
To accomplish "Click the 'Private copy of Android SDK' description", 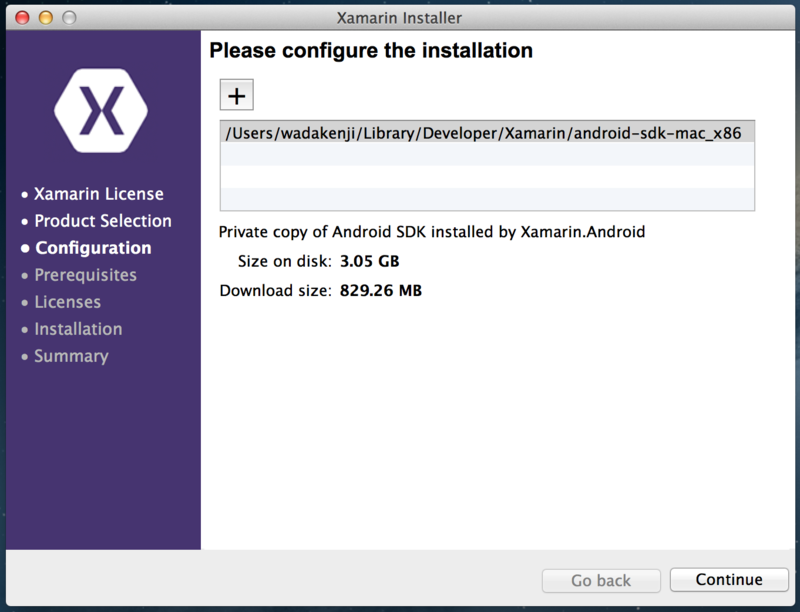I will coord(432,232).
